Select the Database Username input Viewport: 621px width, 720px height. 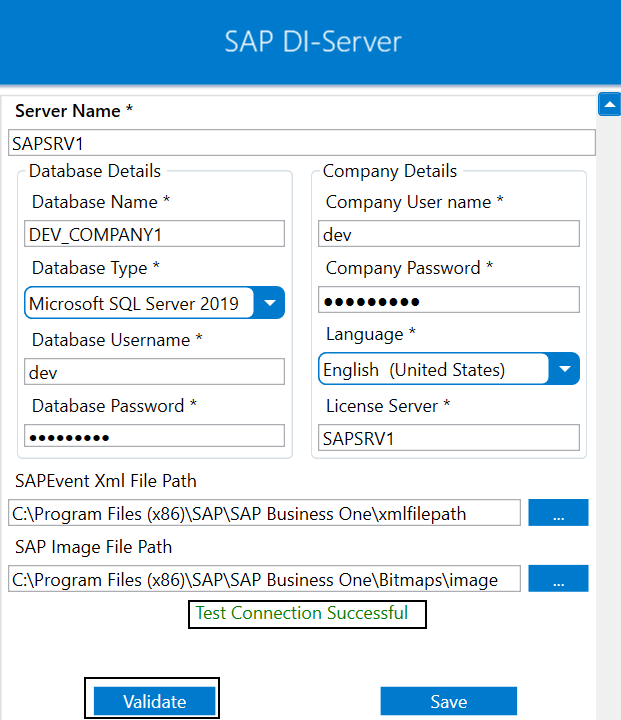click(155, 372)
